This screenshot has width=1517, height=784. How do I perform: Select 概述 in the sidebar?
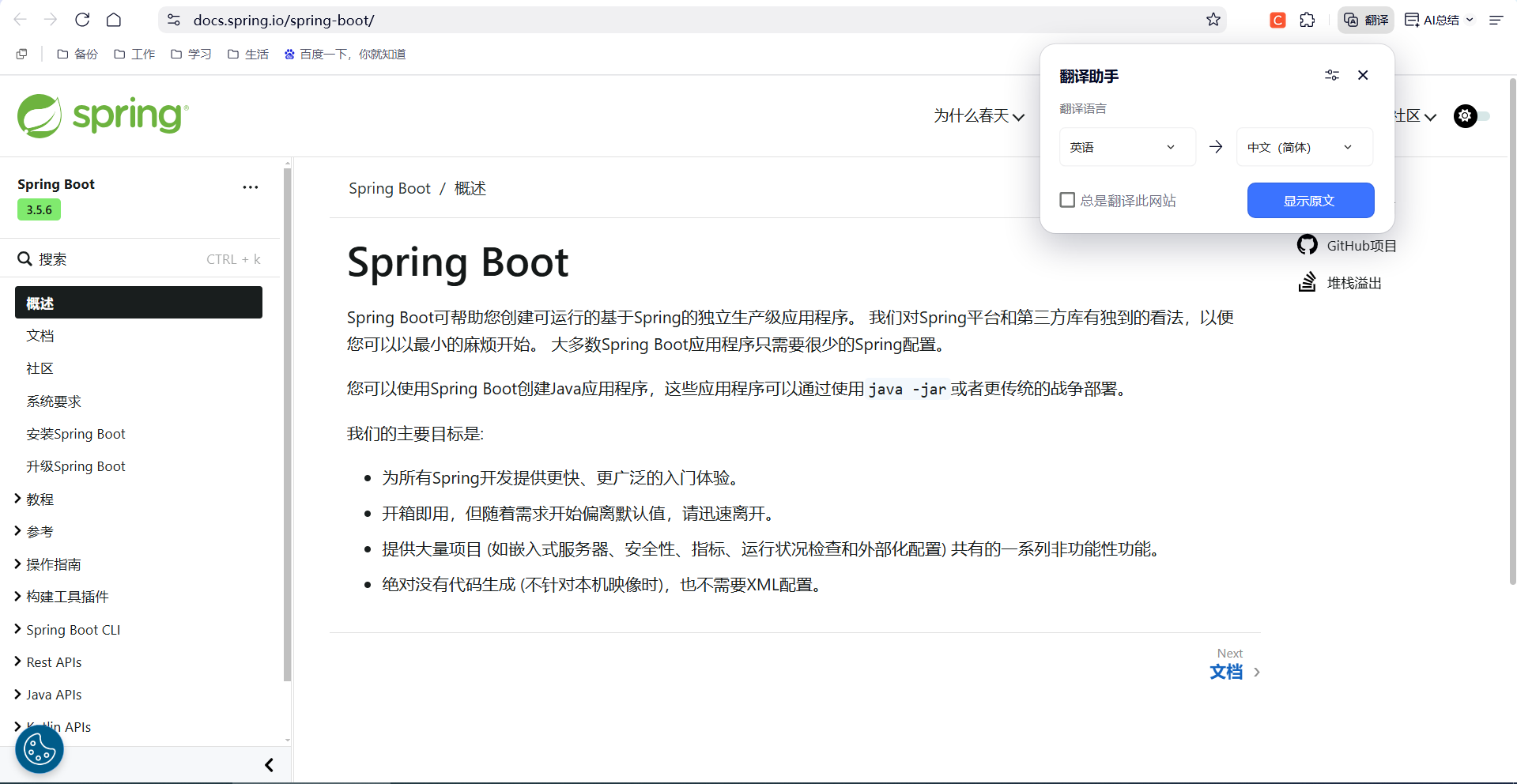pos(138,303)
